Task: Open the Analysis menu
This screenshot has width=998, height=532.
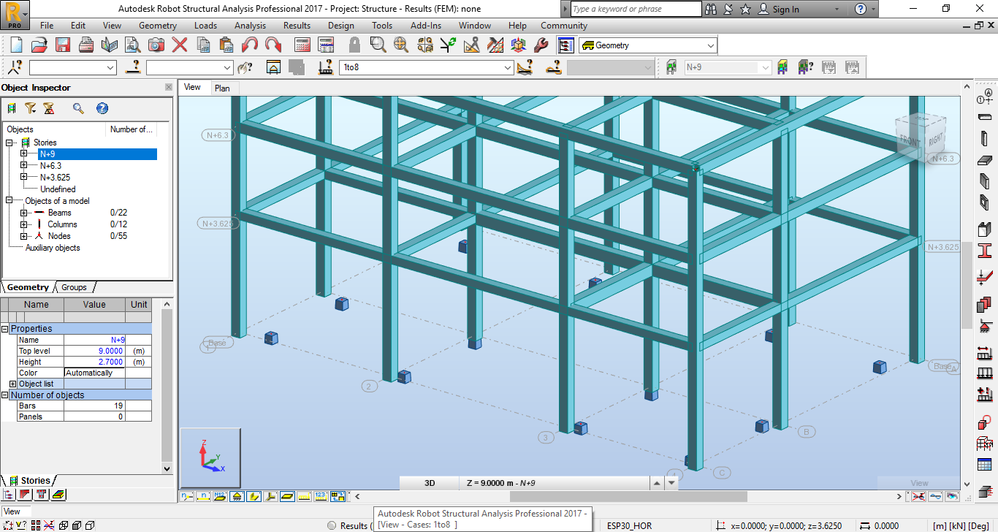Action: coord(250,25)
